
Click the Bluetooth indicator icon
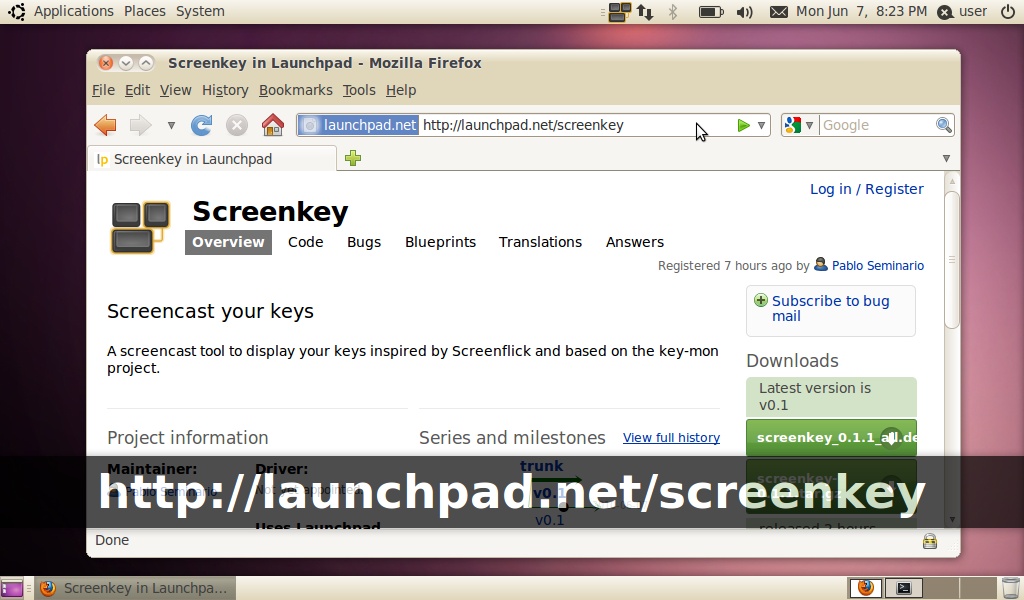pyautogui.click(x=673, y=12)
